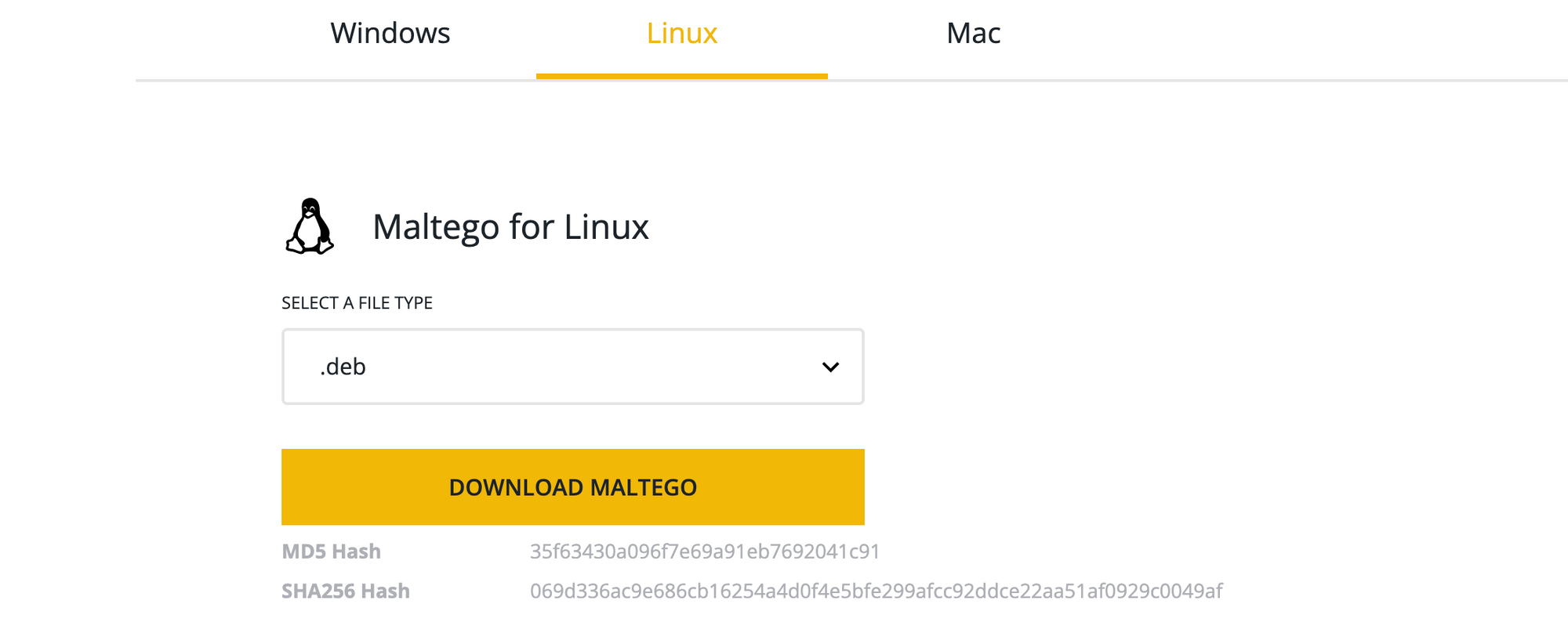Click the Download Maltego button text
Viewport: 1568px width, 622px height.
coord(572,486)
